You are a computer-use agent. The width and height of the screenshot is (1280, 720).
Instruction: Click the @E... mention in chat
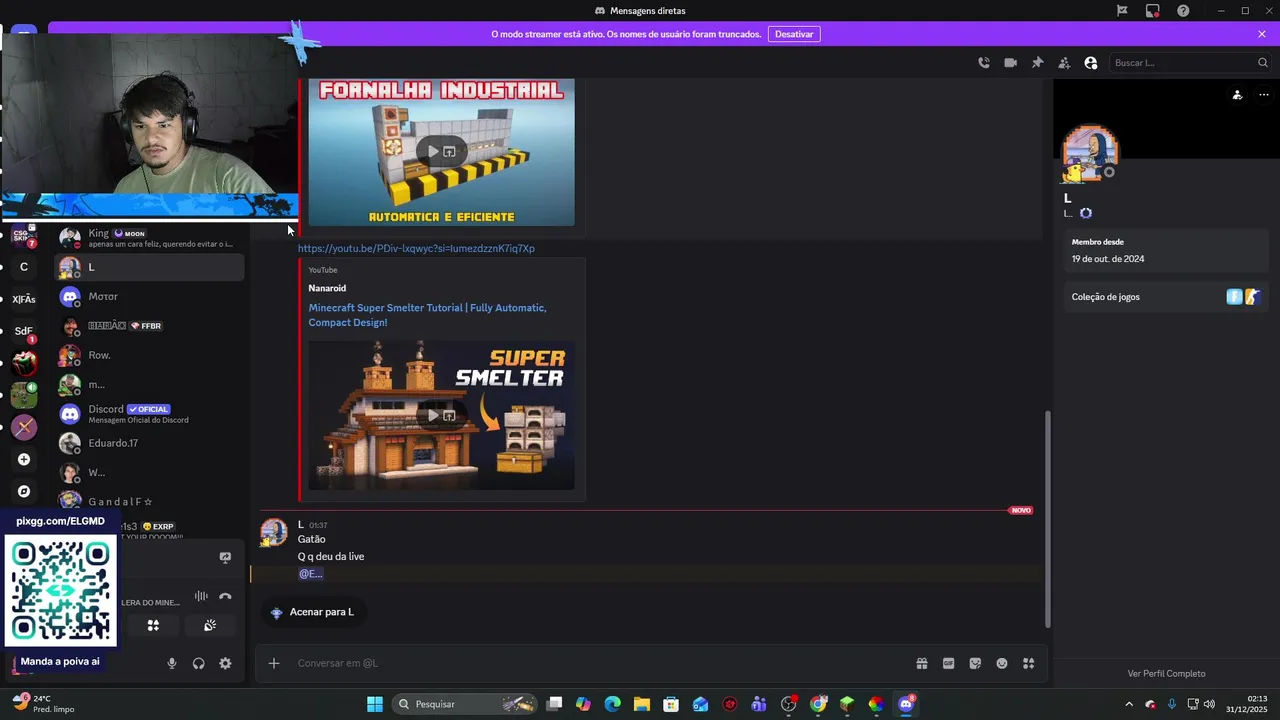point(310,574)
